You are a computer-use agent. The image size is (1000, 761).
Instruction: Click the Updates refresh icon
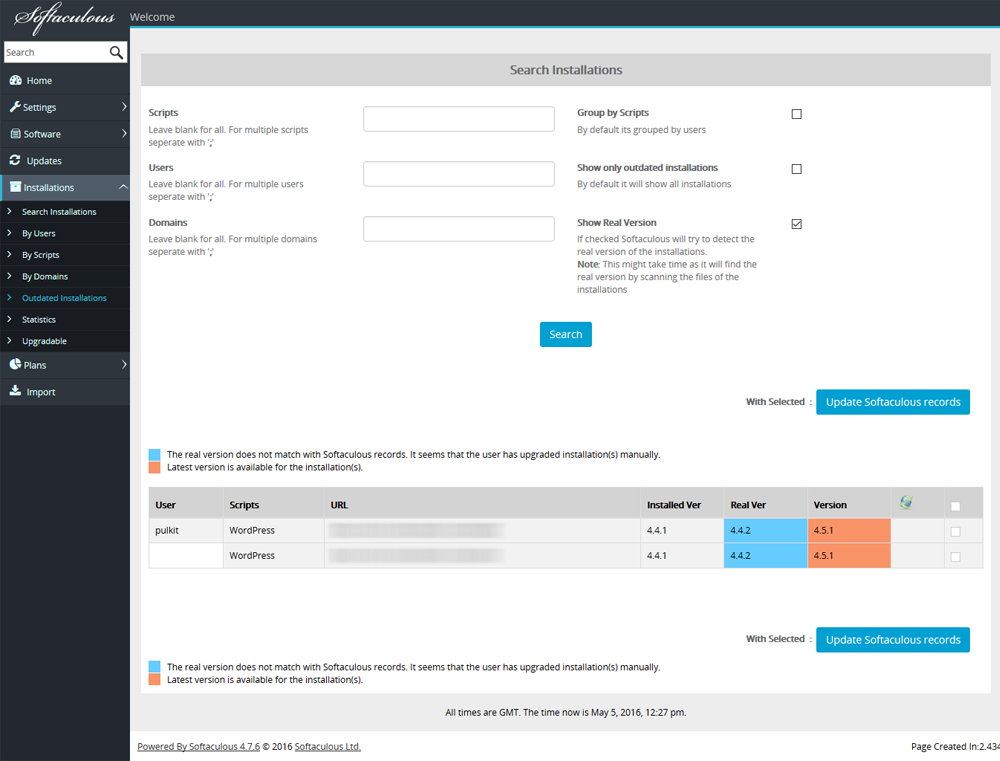(x=15, y=160)
